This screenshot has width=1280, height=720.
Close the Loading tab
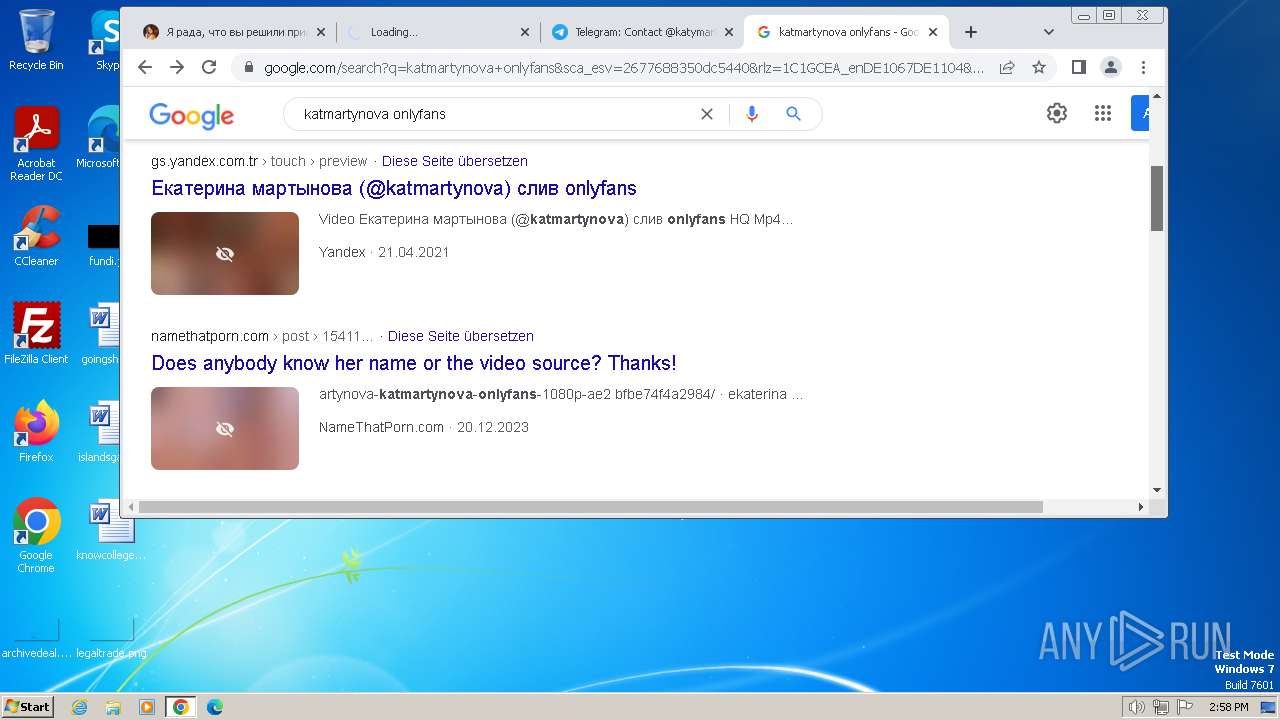(525, 32)
